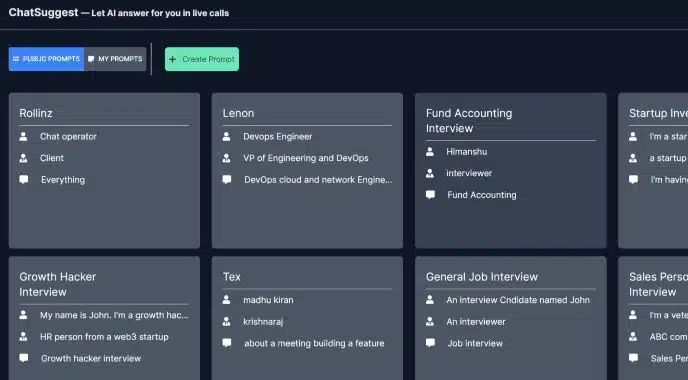Image resolution: width=688 pixels, height=380 pixels.
Task: Click the person icon beside Devops Engineer
Action: pyautogui.click(x=226, y=136)
